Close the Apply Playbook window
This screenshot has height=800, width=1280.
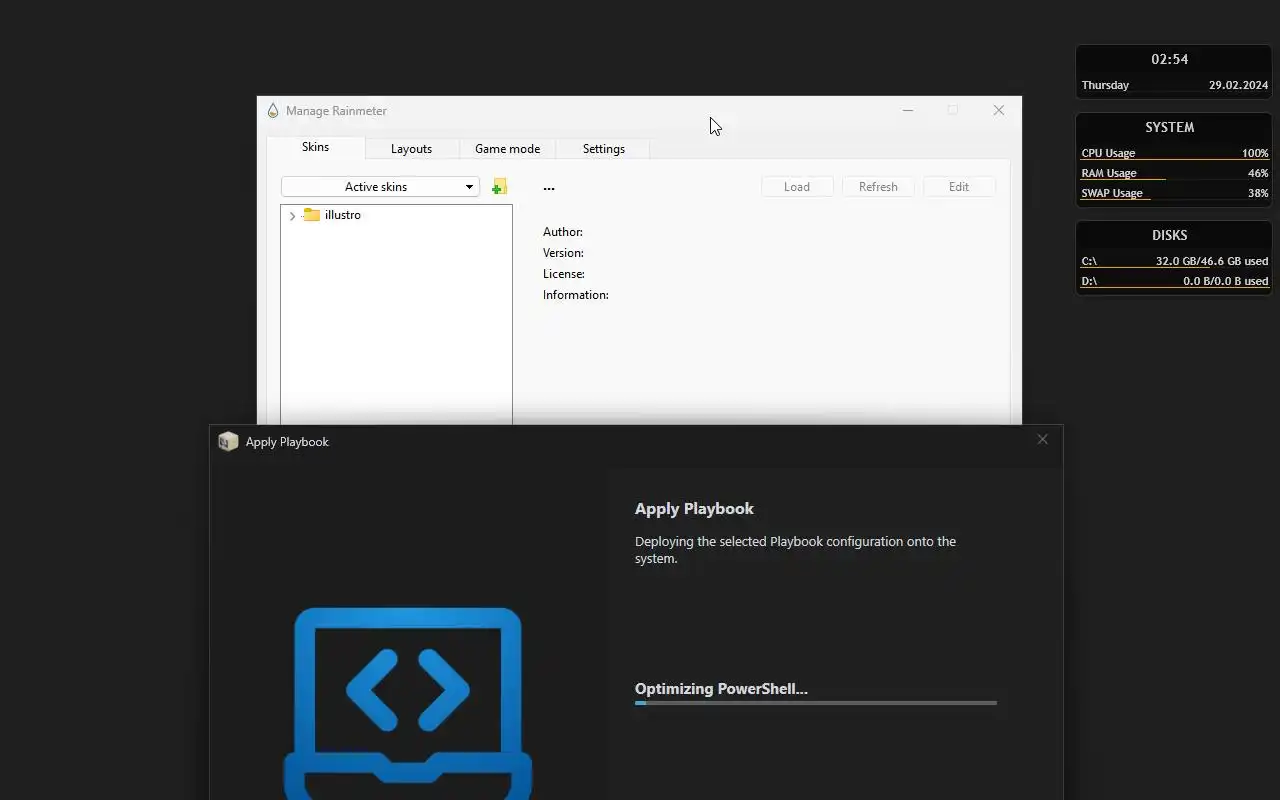coord(1042,439)
